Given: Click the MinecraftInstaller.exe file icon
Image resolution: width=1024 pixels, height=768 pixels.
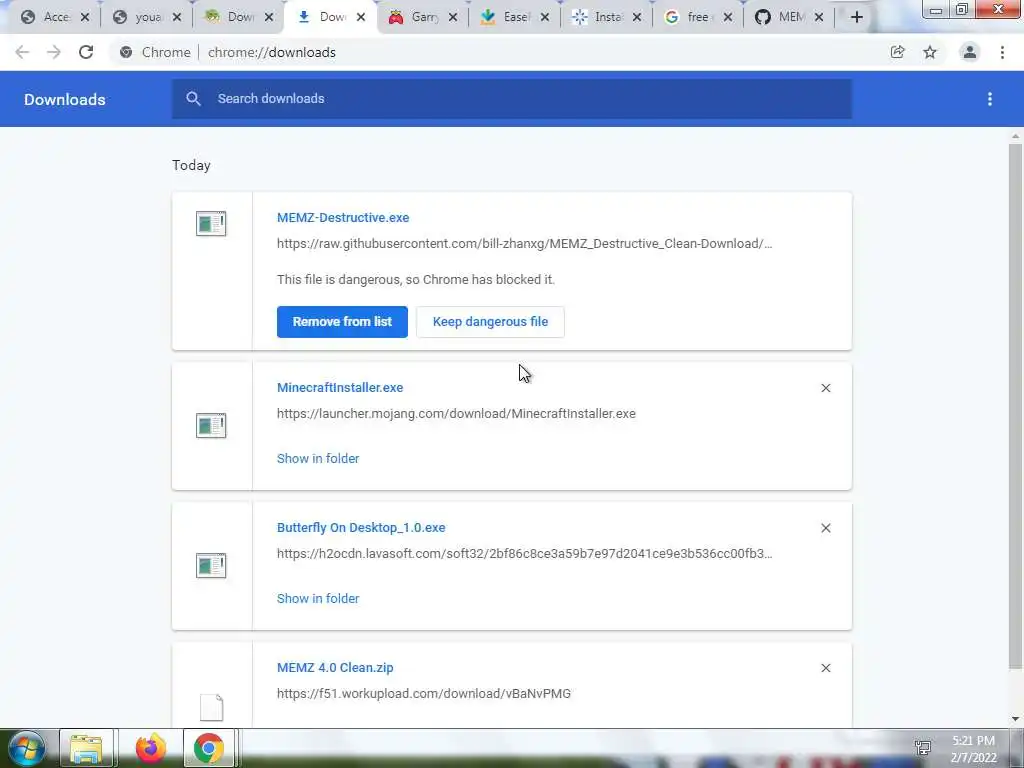Looking at the screenshot, I should click(x=211, y=425).
